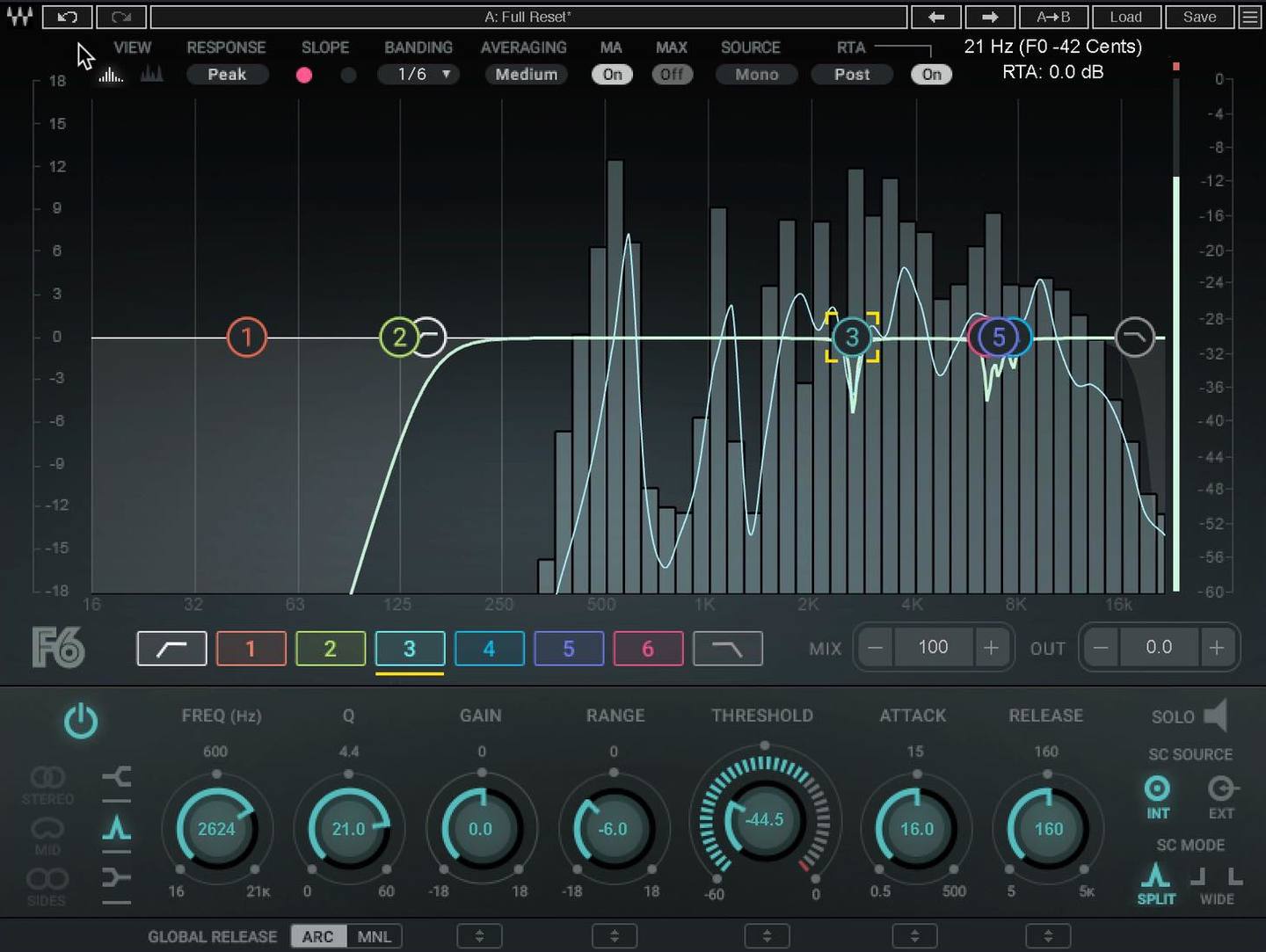
Task: Go to the next preset arrow
Action: tap(990, 17)
